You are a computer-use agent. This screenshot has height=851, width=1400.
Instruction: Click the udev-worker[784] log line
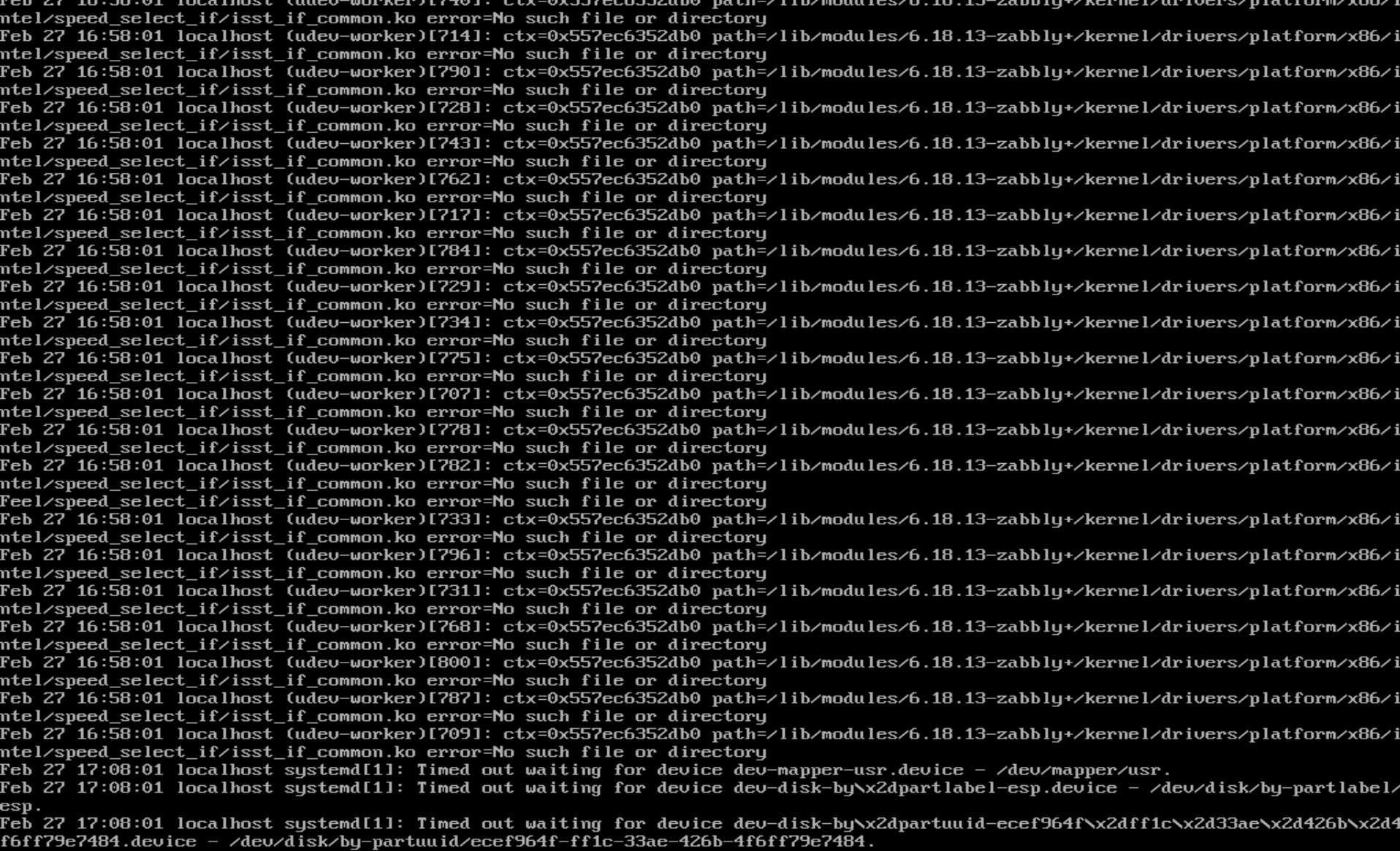[x=700, y=260]
